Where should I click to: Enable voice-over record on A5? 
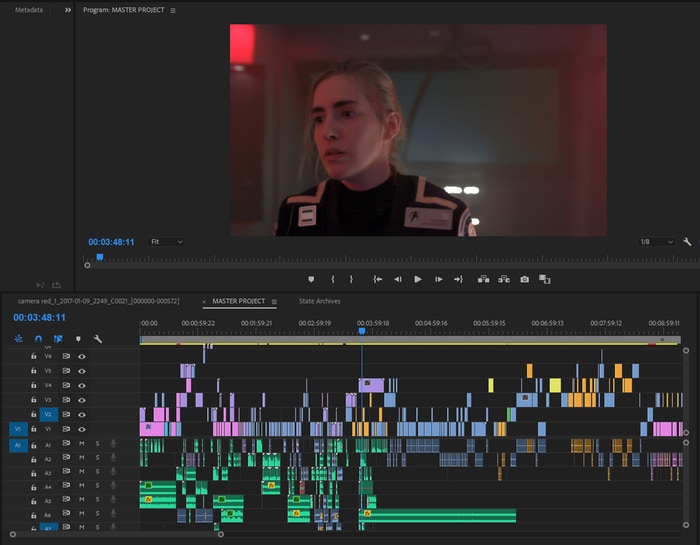[113, 499]
